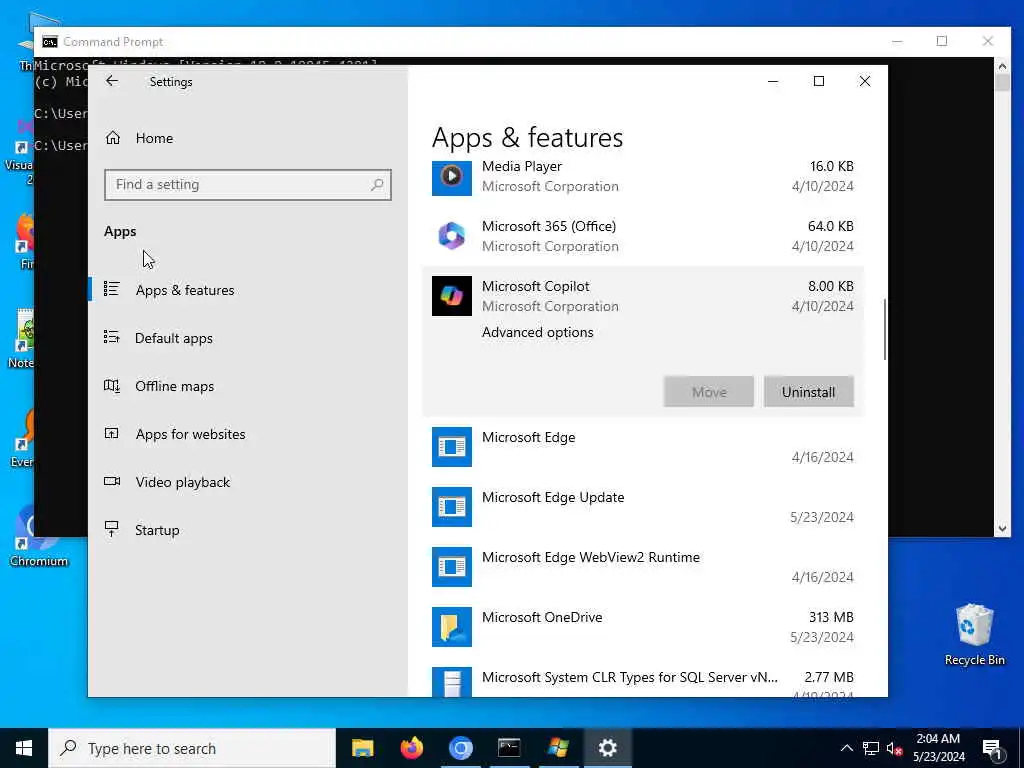The width and height of the screenshot is (1024, 768).
Task: Focus the Find a setting search box
Action: pyautogui.click(x=248, y=185)
